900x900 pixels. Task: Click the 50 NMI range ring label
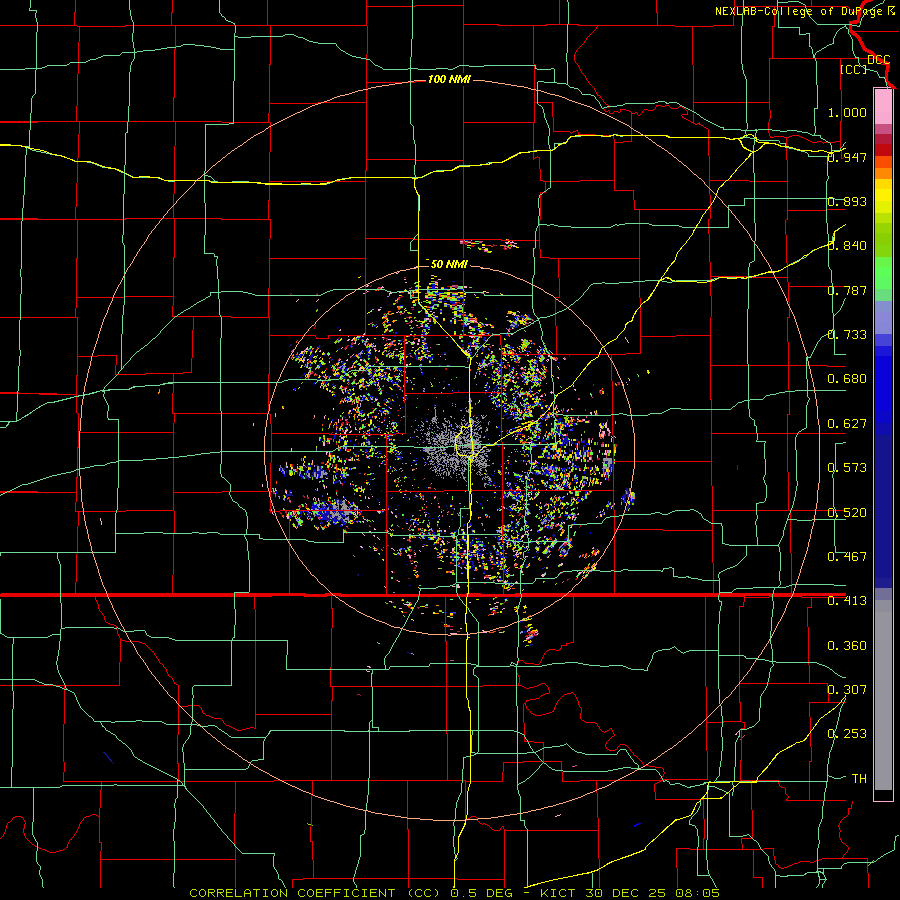click(x=449, y=264)
